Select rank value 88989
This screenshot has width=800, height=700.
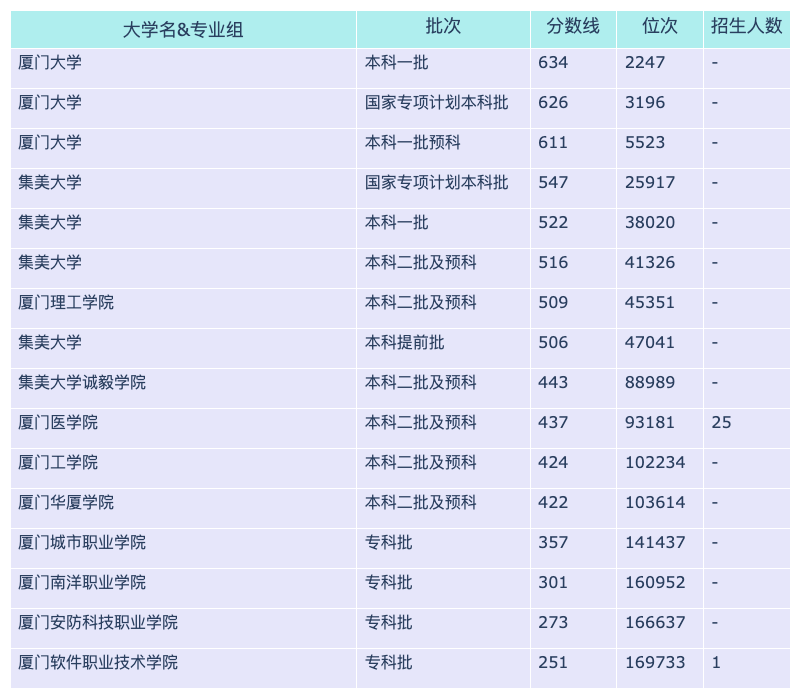click(650, 383)
